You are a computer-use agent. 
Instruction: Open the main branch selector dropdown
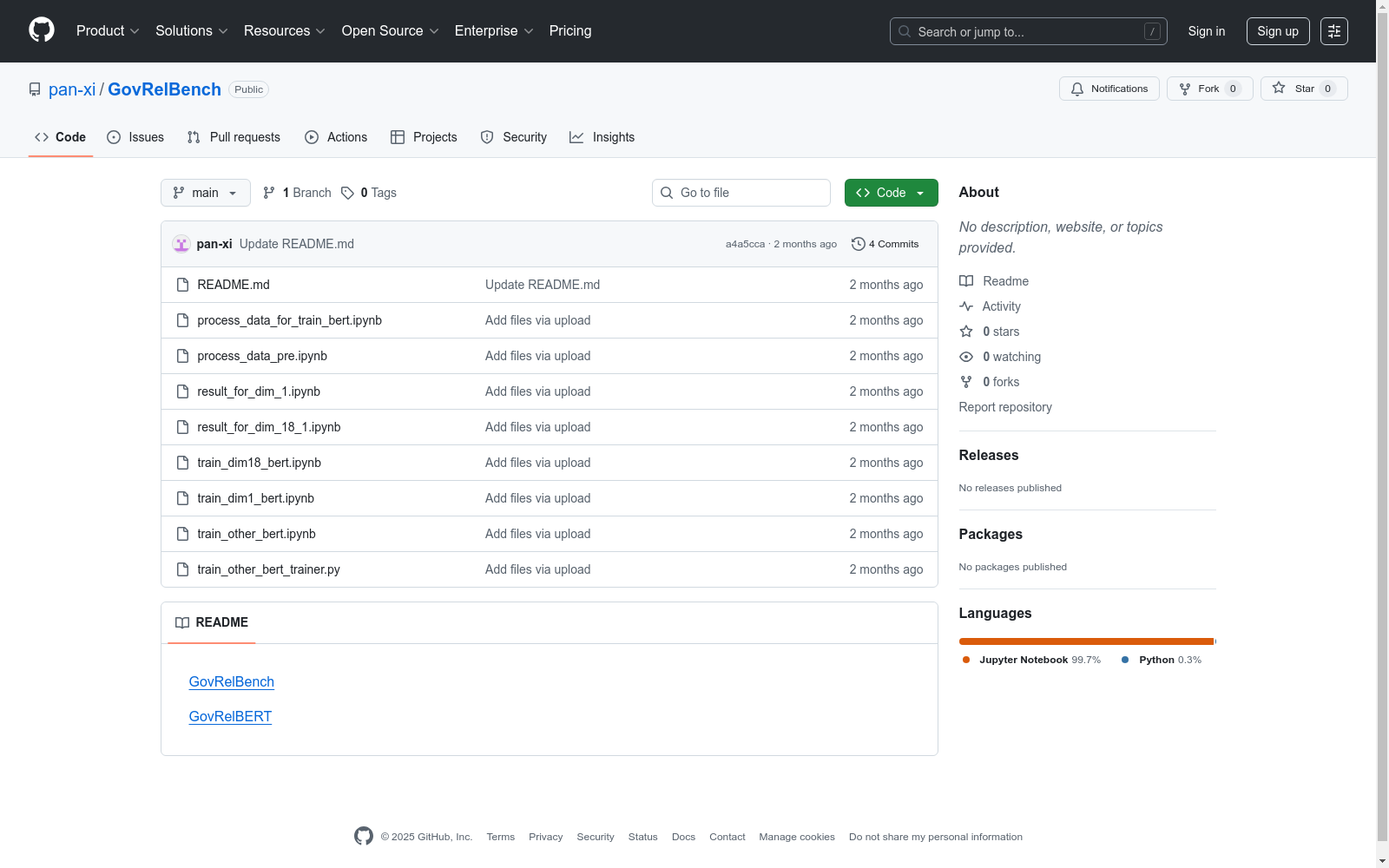[206, 193]
